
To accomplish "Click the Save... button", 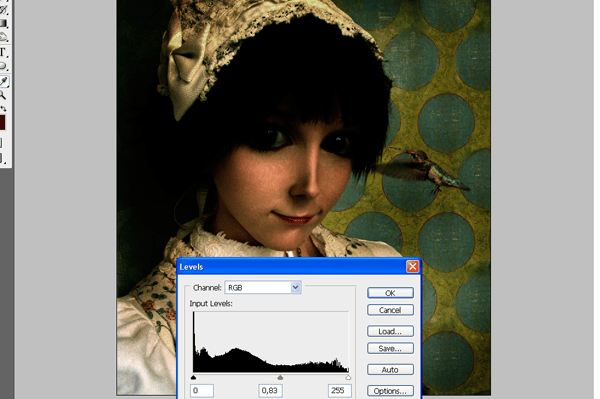I will [390, 349].
